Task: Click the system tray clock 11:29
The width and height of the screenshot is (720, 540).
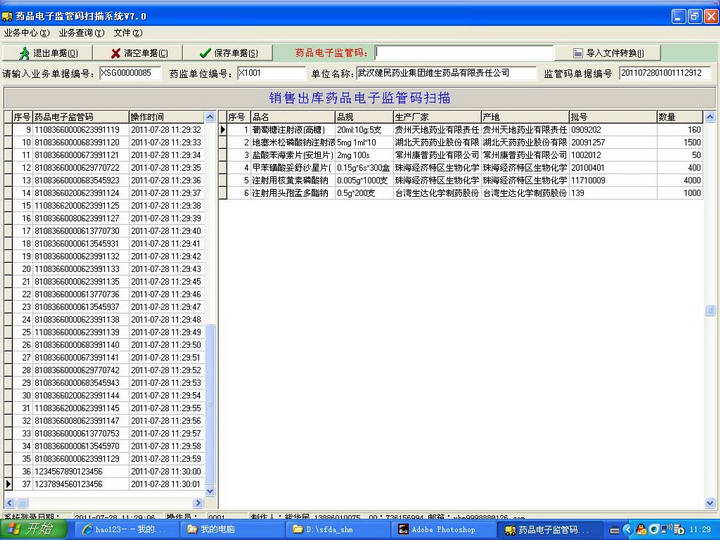Action: 701,529
